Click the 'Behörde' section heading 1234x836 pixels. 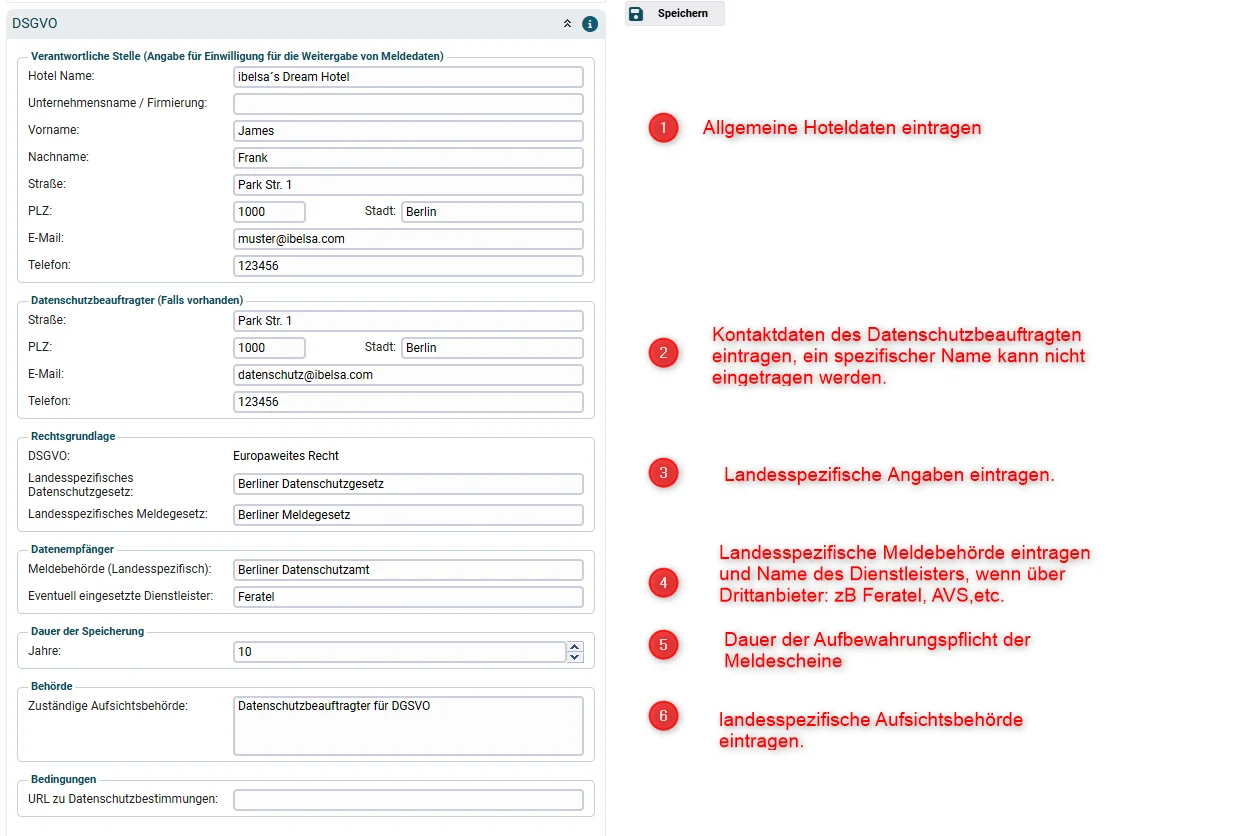tap(52, 686)
